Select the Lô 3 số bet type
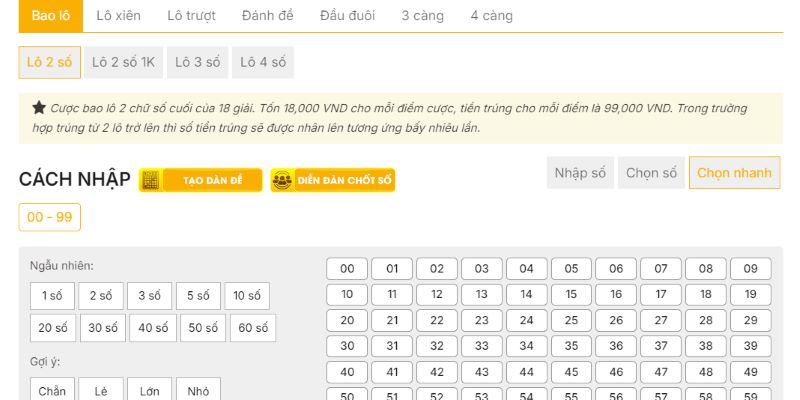This screenshot has width=800, height=400. coord(197,62)
